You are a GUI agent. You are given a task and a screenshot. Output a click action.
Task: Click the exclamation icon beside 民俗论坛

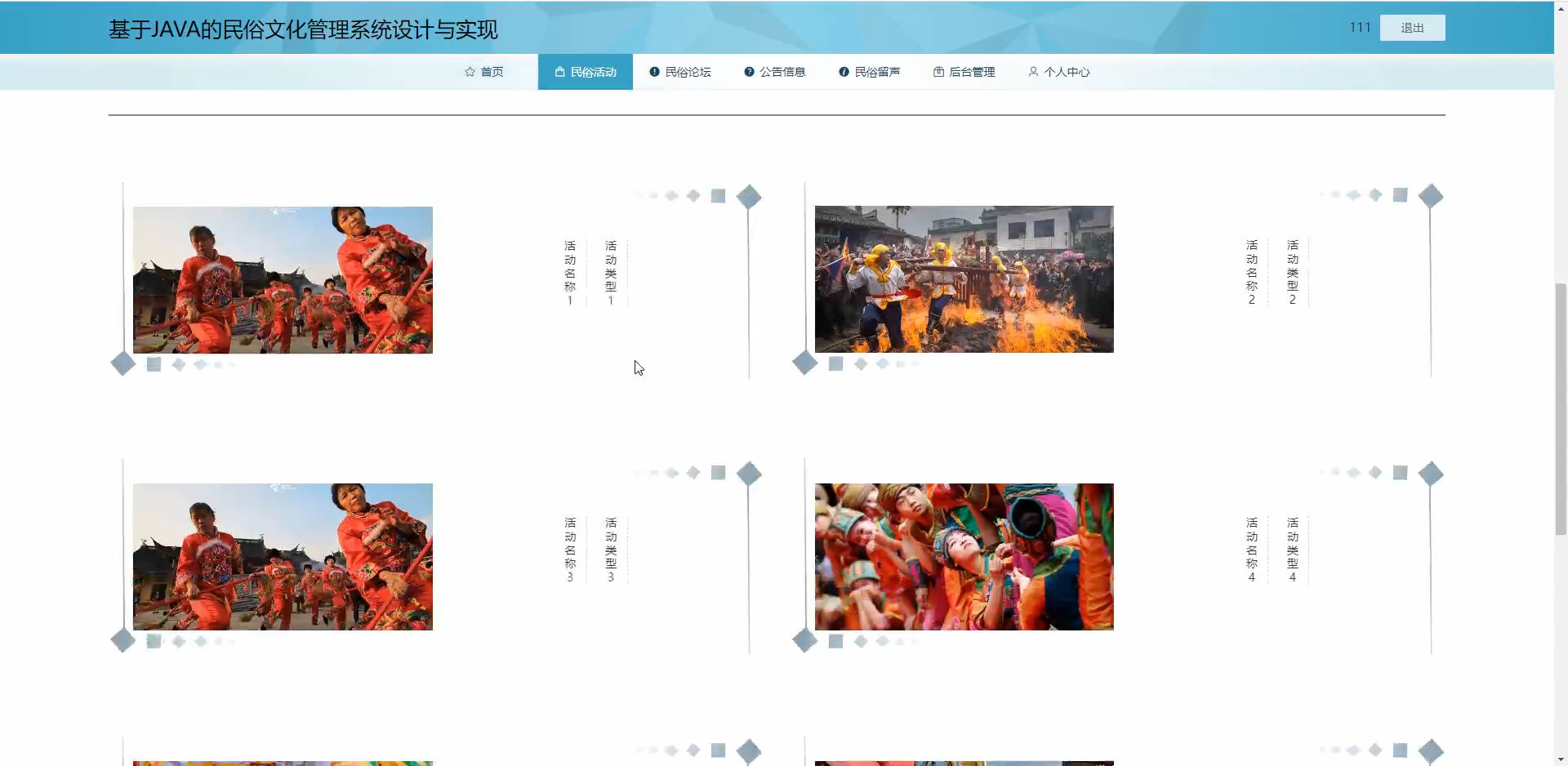pyautogui.click(x=654, y=72)
